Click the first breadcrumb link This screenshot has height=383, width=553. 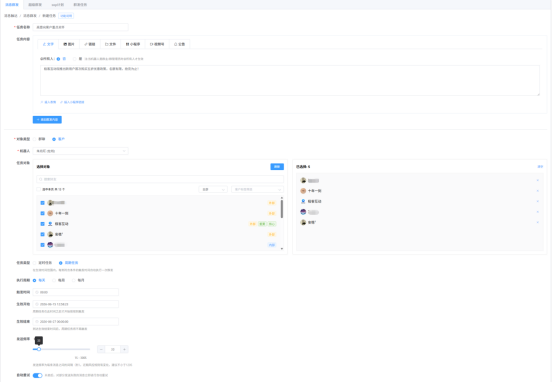(x=11, y=16)
